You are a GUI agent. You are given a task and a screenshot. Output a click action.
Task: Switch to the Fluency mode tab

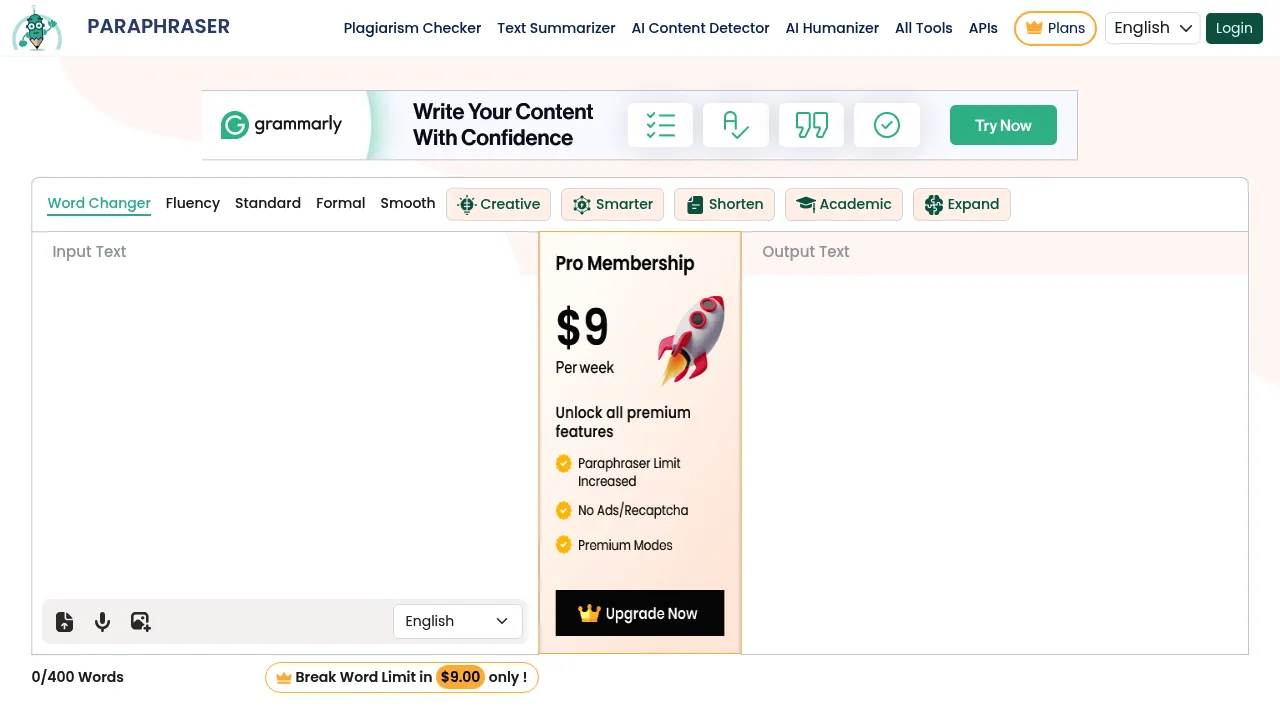pos(192,203)
